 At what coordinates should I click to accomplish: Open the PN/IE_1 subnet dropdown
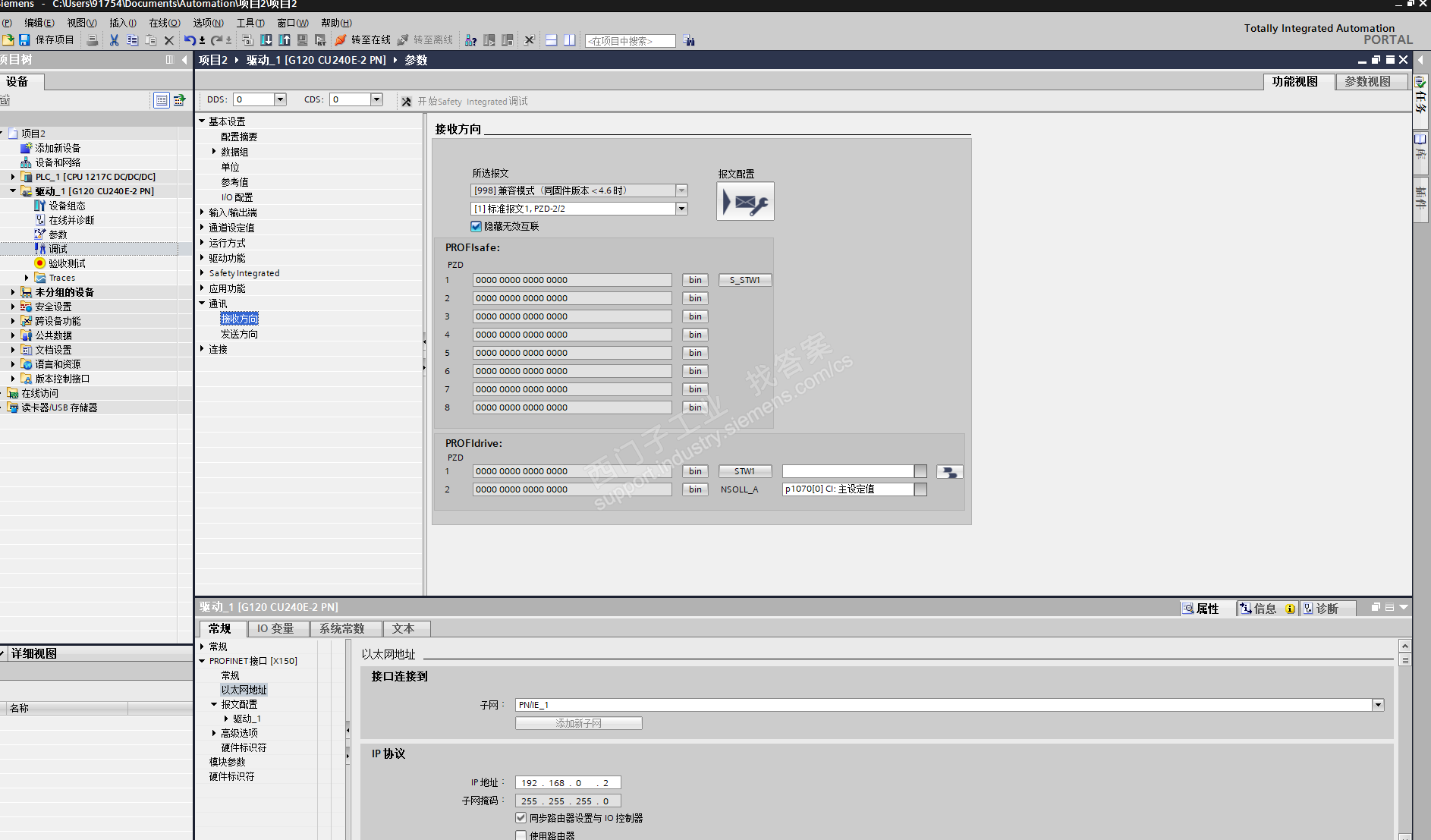[1378, 705]
